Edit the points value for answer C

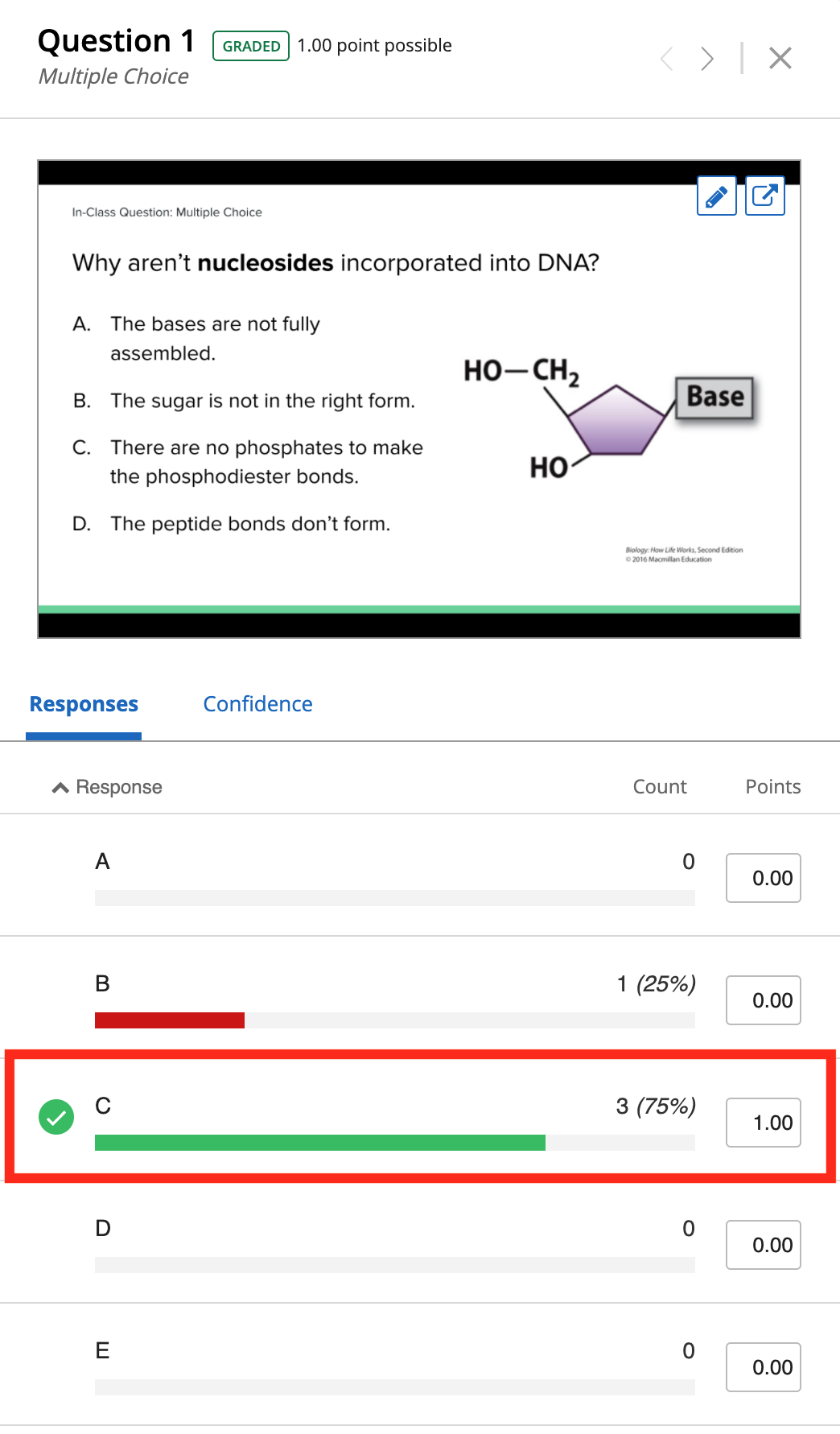point(763,1123)
